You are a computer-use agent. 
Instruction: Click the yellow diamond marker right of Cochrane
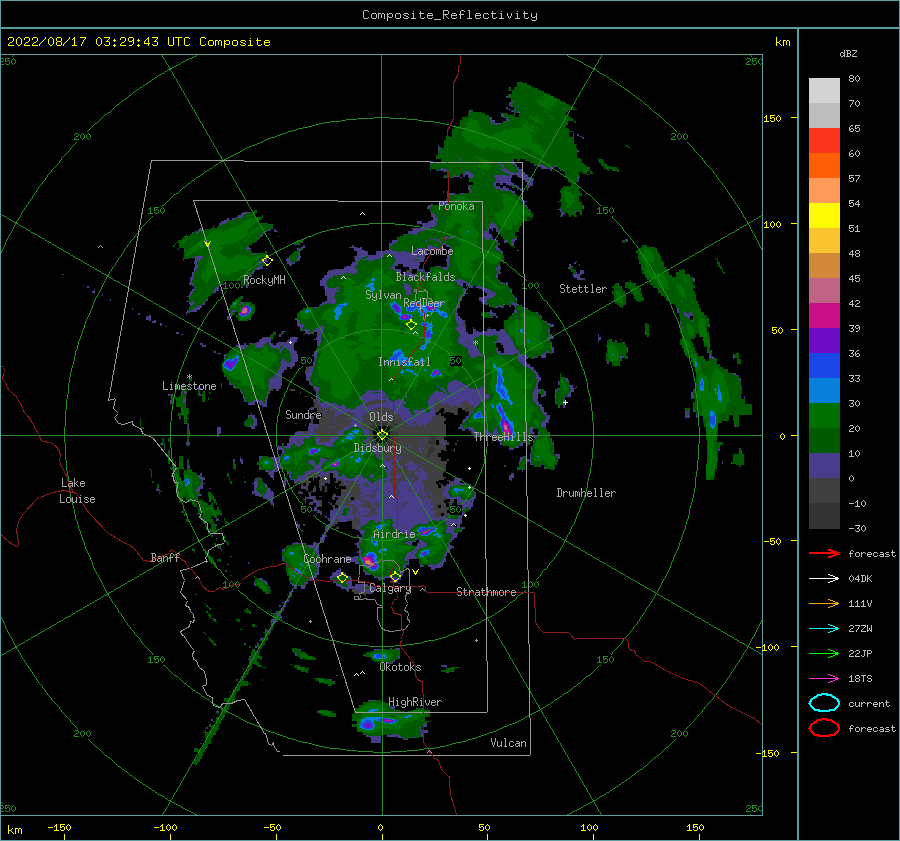click(x=342, y=578)
